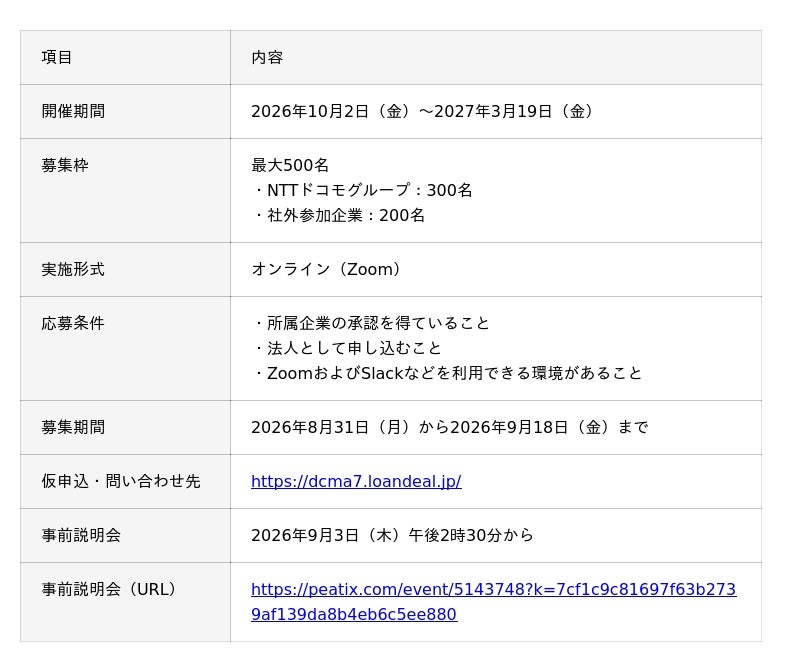800x672 pixels.
Task: Open the dcma7.loandeal.jp link
Action: point(356,481)
